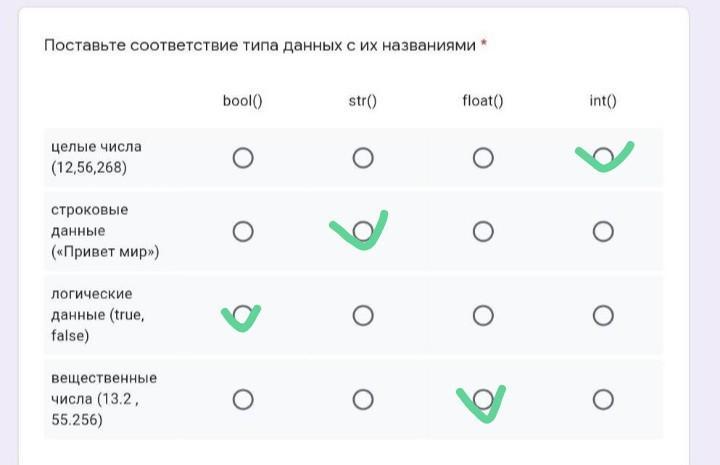Click the float() column header

pyautogui.click(x=483, y=101)
